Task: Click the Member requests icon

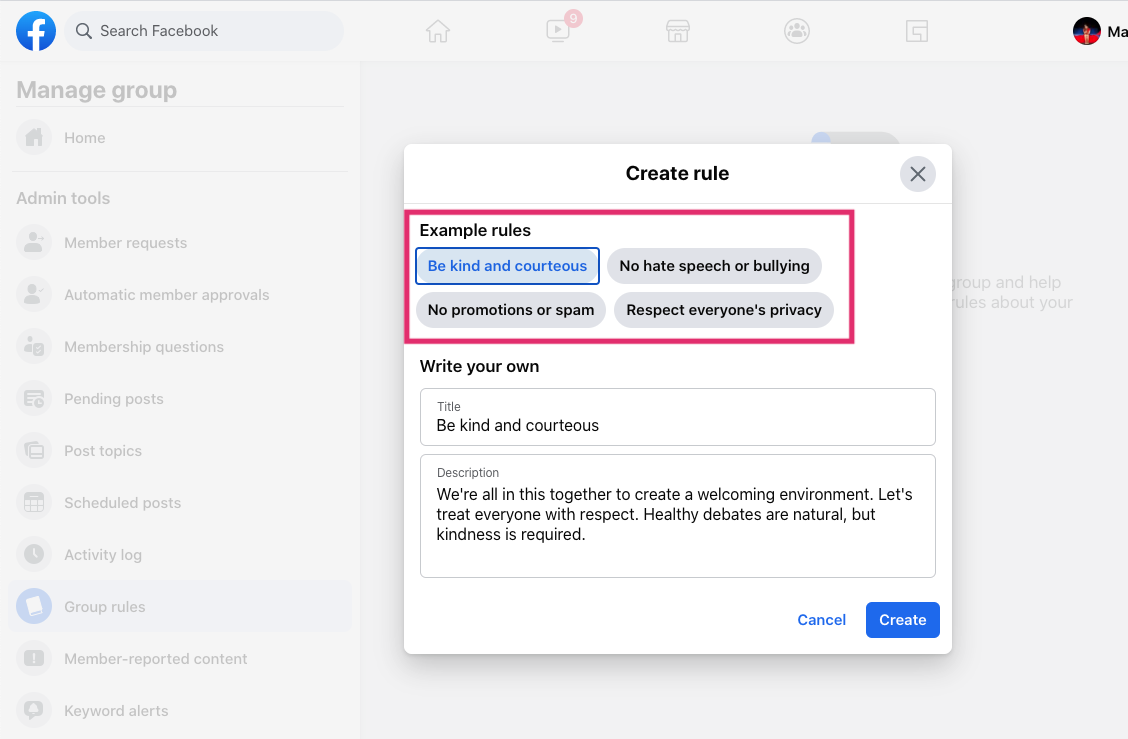Action: pos(34,242)
